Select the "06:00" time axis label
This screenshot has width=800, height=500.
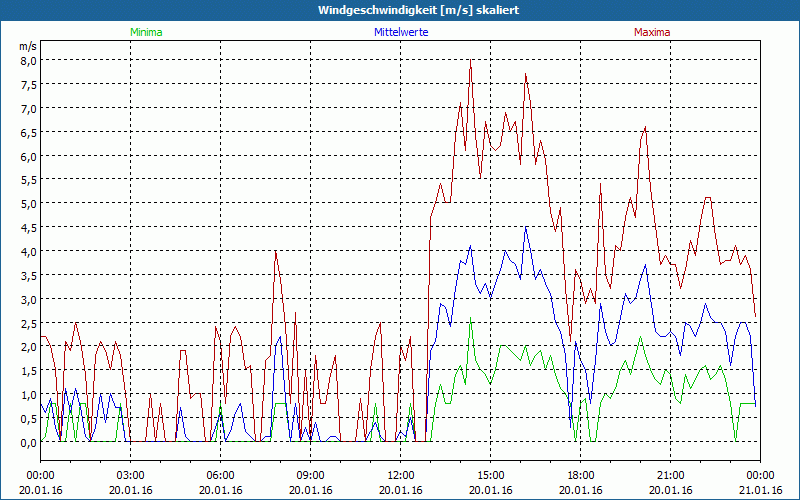(x=220, y=475)
